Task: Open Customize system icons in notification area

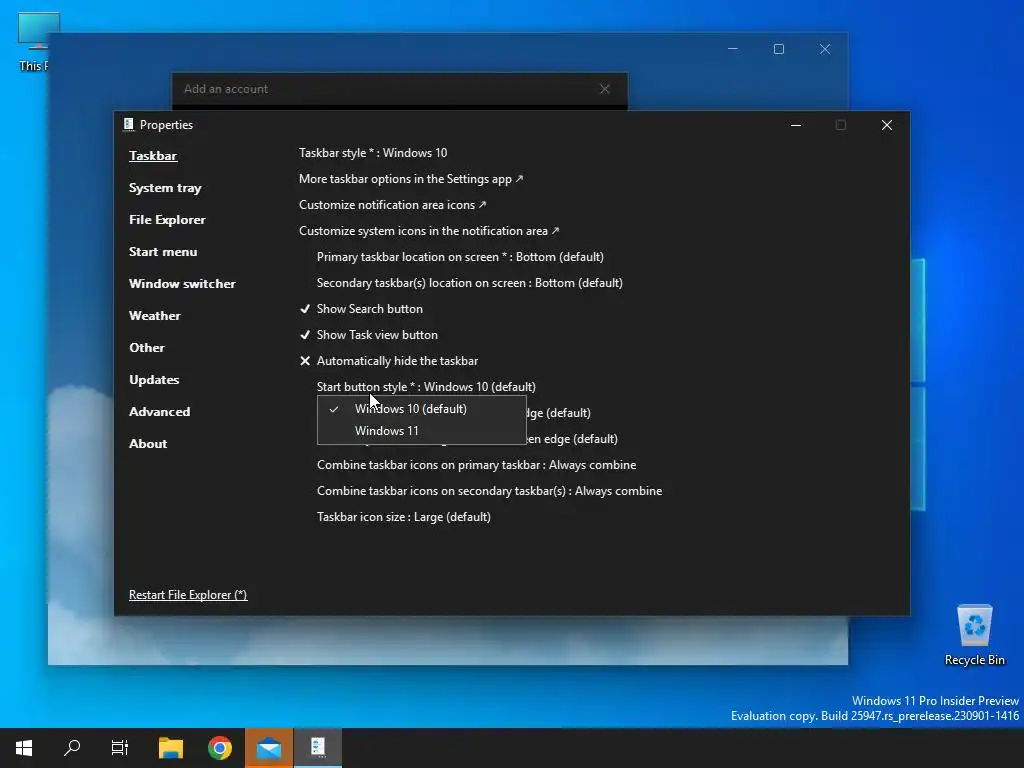Action: 429,231
